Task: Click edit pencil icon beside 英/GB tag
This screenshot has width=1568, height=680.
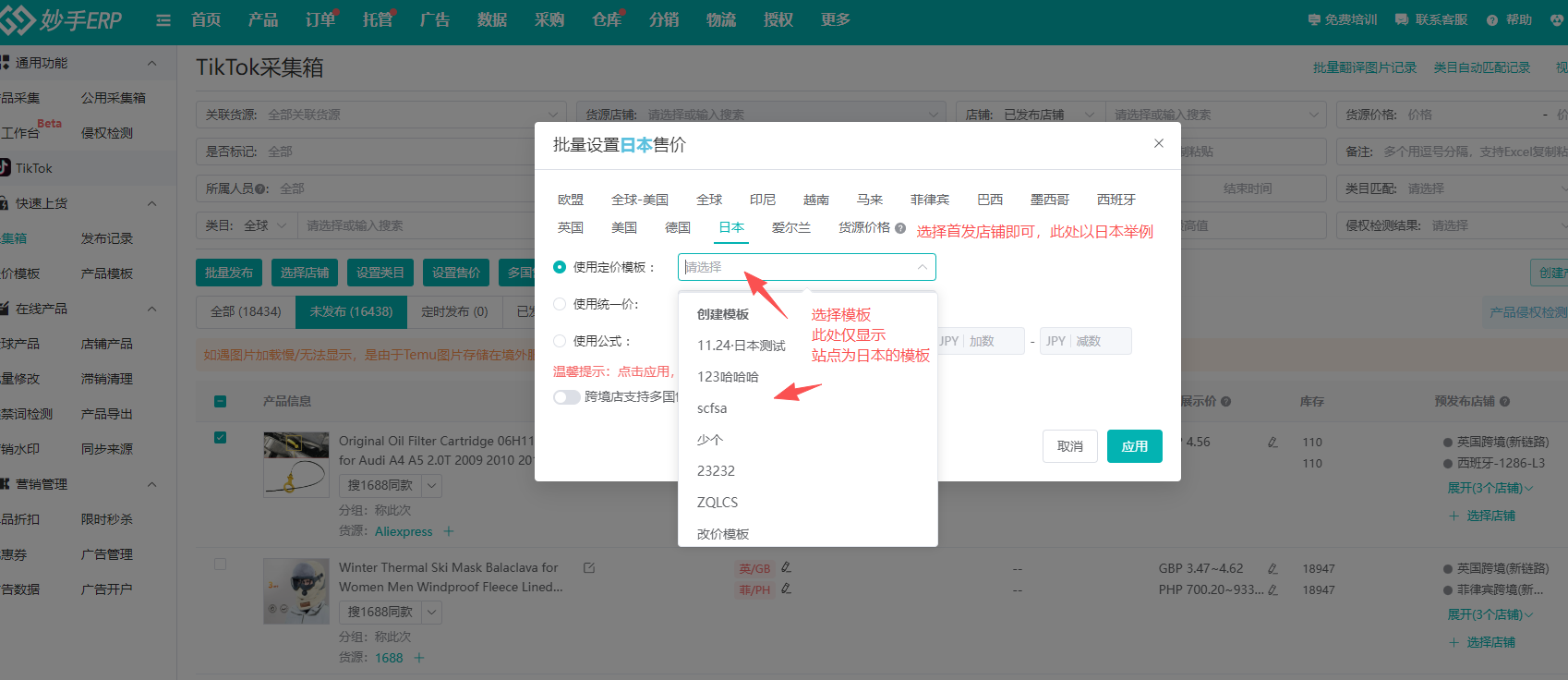Action: point(786,567)
